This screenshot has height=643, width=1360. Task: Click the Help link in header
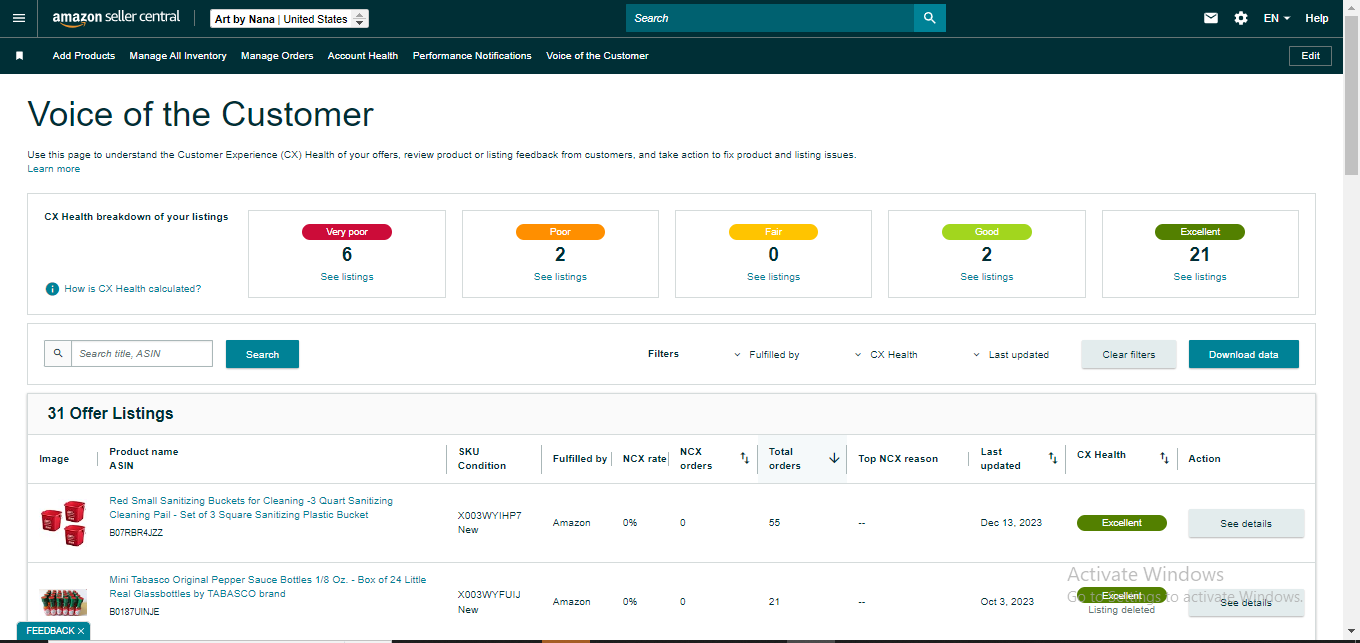coord(1317,18)
